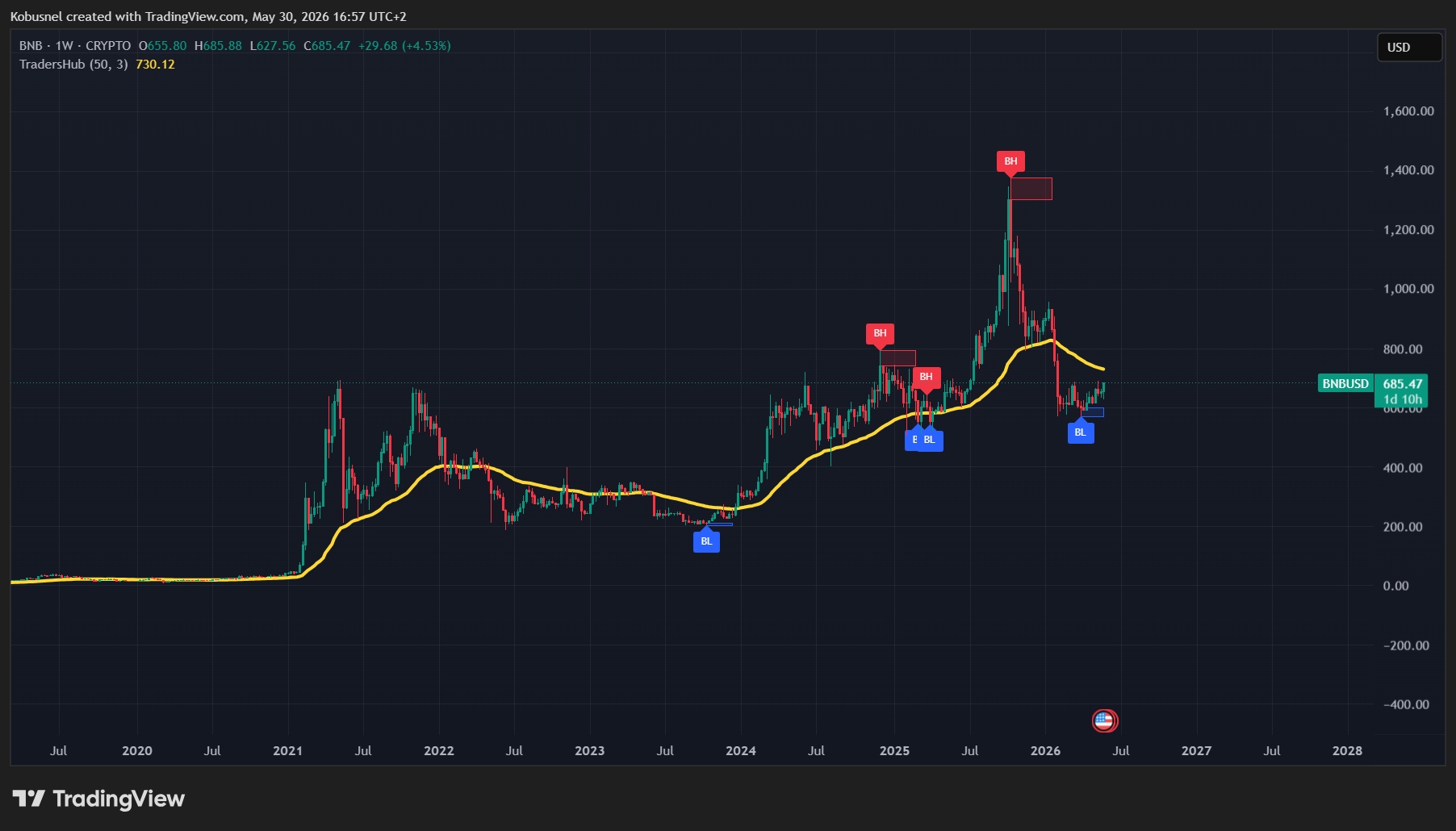This screenshot has width=1456, height=831.
Task: Click the 2021 label on the time axis
Action: [287, 750]
